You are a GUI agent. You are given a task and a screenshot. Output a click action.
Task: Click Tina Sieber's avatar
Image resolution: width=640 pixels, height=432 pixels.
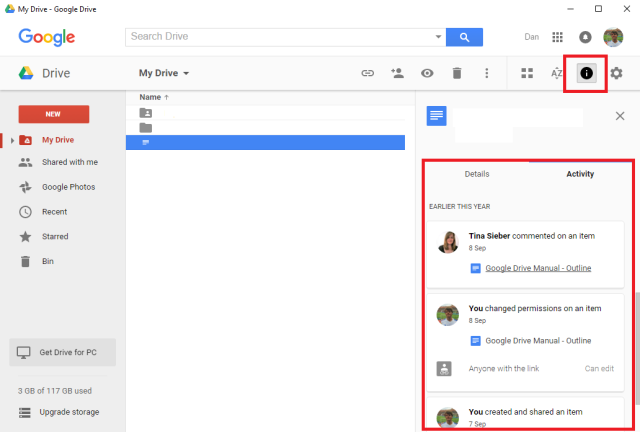coord(448,242)
